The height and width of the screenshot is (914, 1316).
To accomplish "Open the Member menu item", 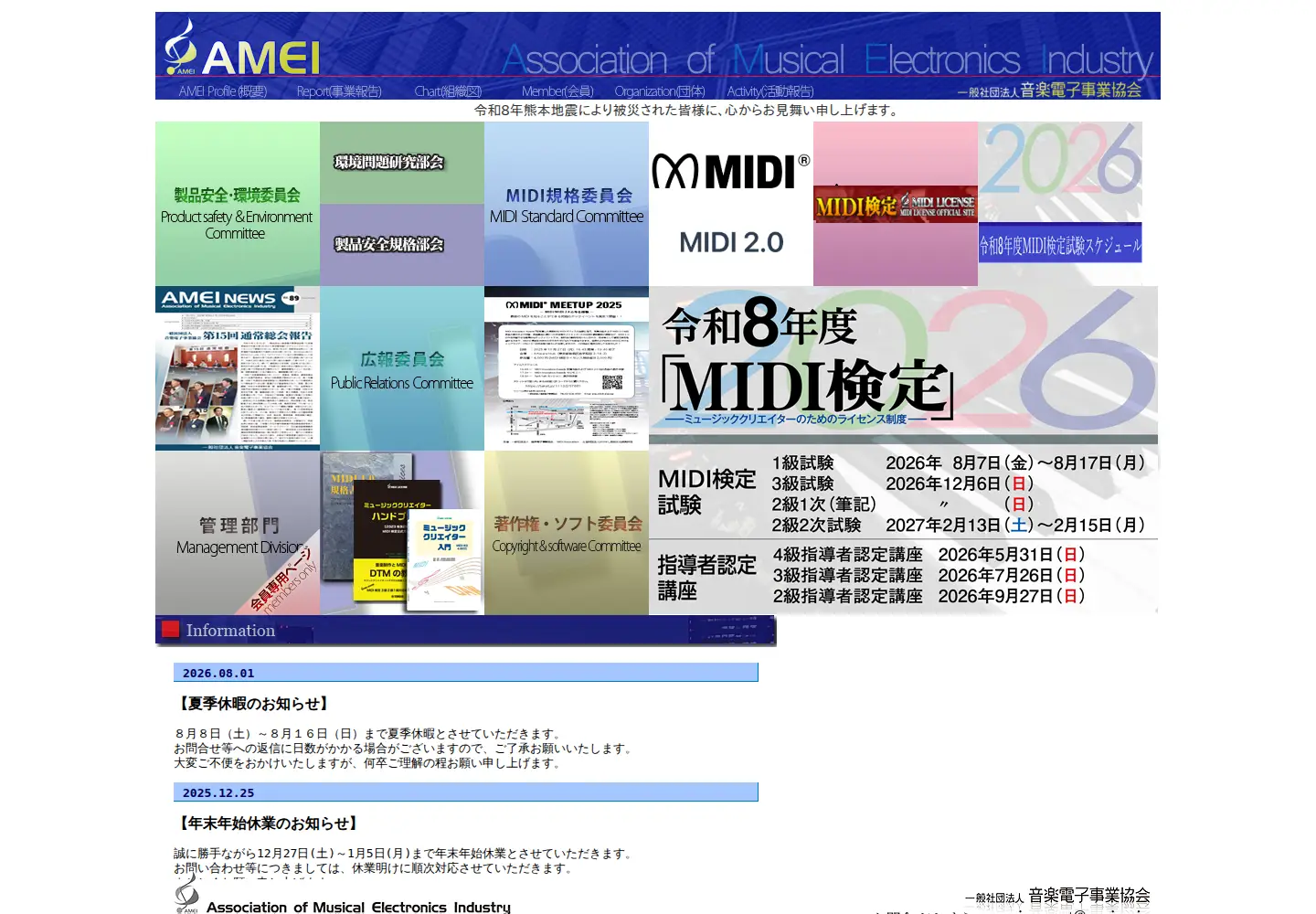I will (x=557, y=91).
